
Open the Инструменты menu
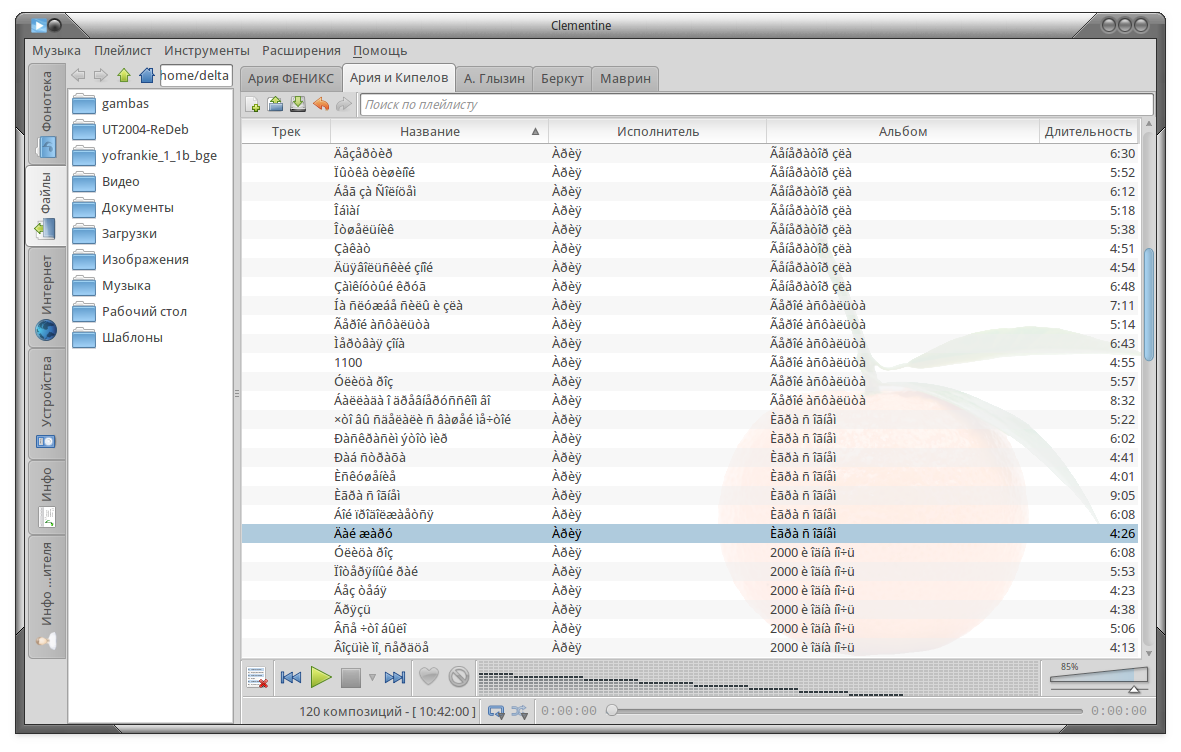click(206, 50)
